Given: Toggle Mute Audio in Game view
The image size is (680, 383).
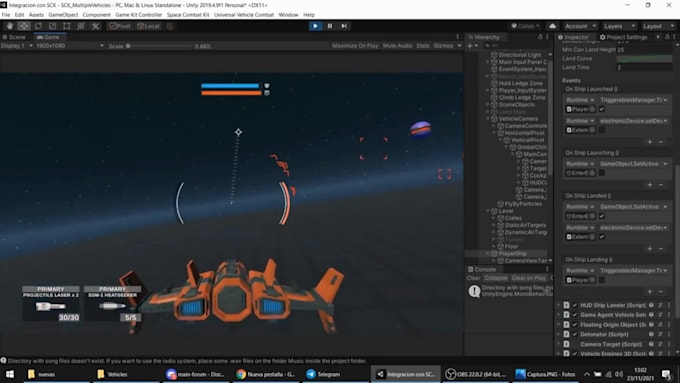Looking at the screenshot, I should point(397,46).
